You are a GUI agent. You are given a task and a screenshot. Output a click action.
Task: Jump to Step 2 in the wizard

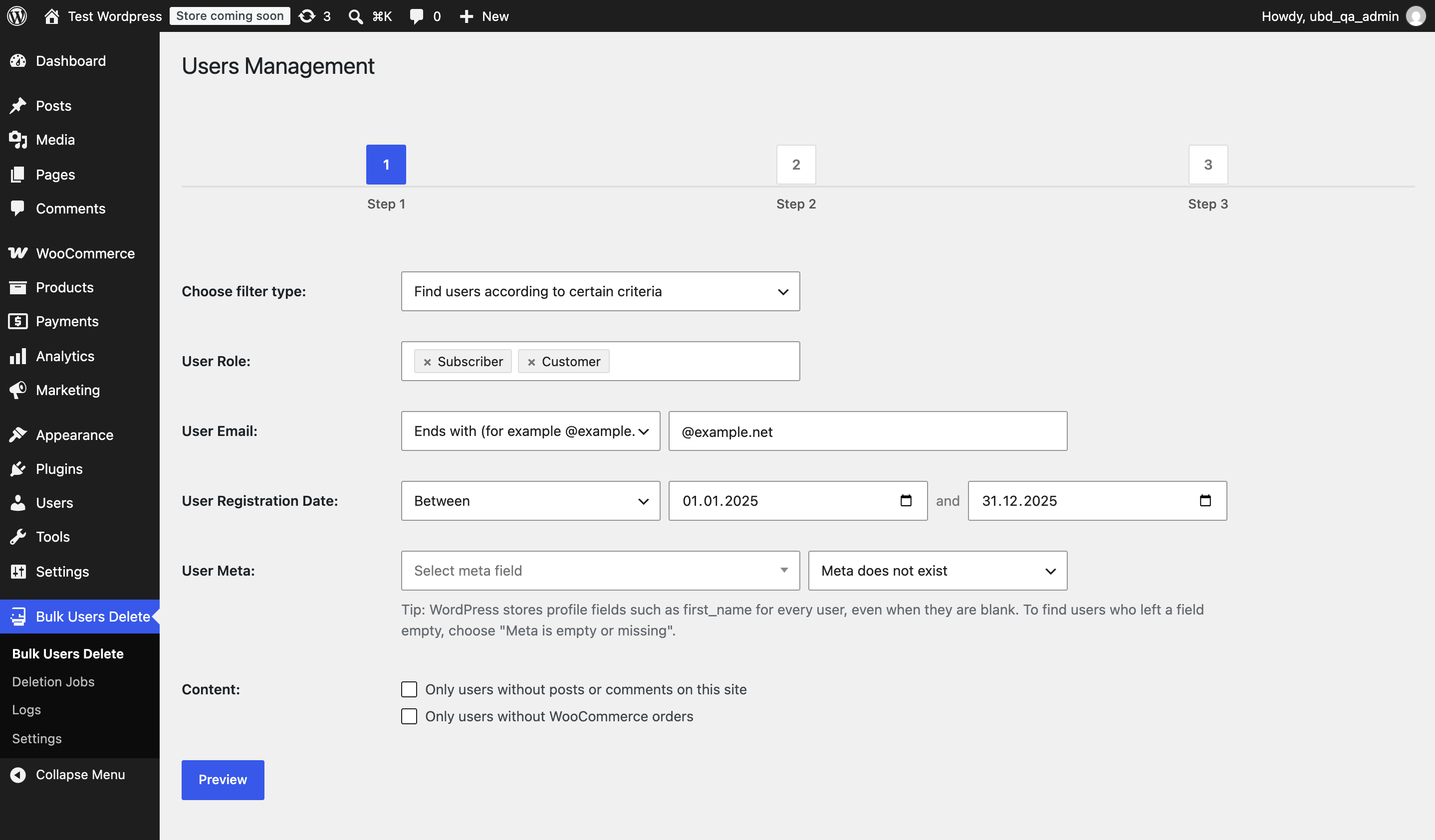[x=795, y=165]
